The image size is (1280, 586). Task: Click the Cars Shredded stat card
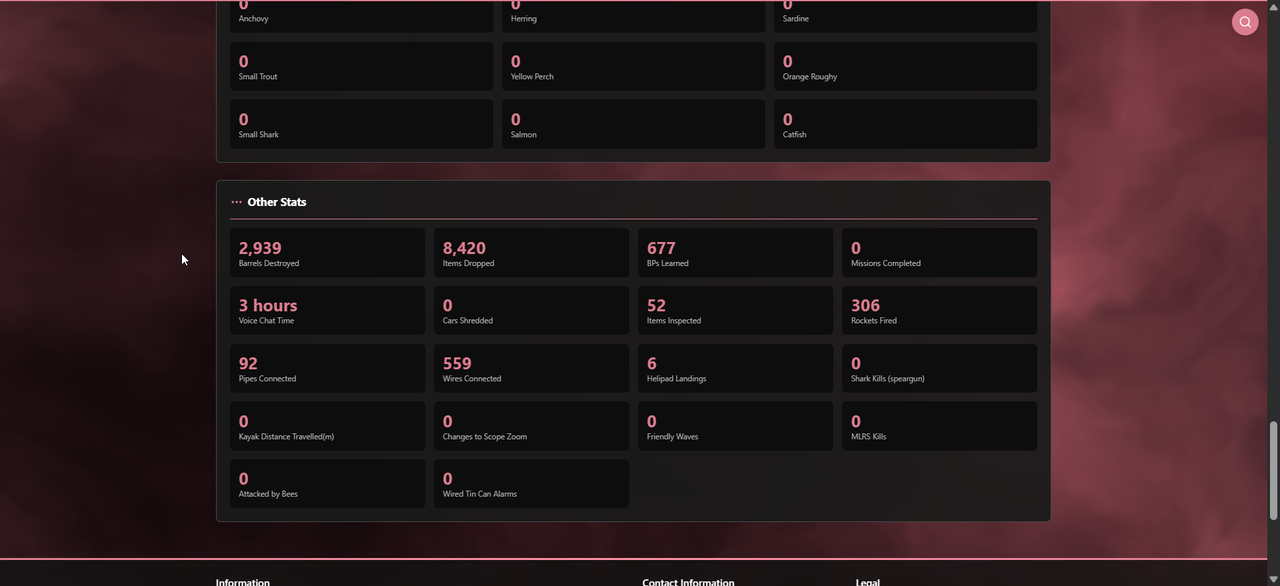531,310
